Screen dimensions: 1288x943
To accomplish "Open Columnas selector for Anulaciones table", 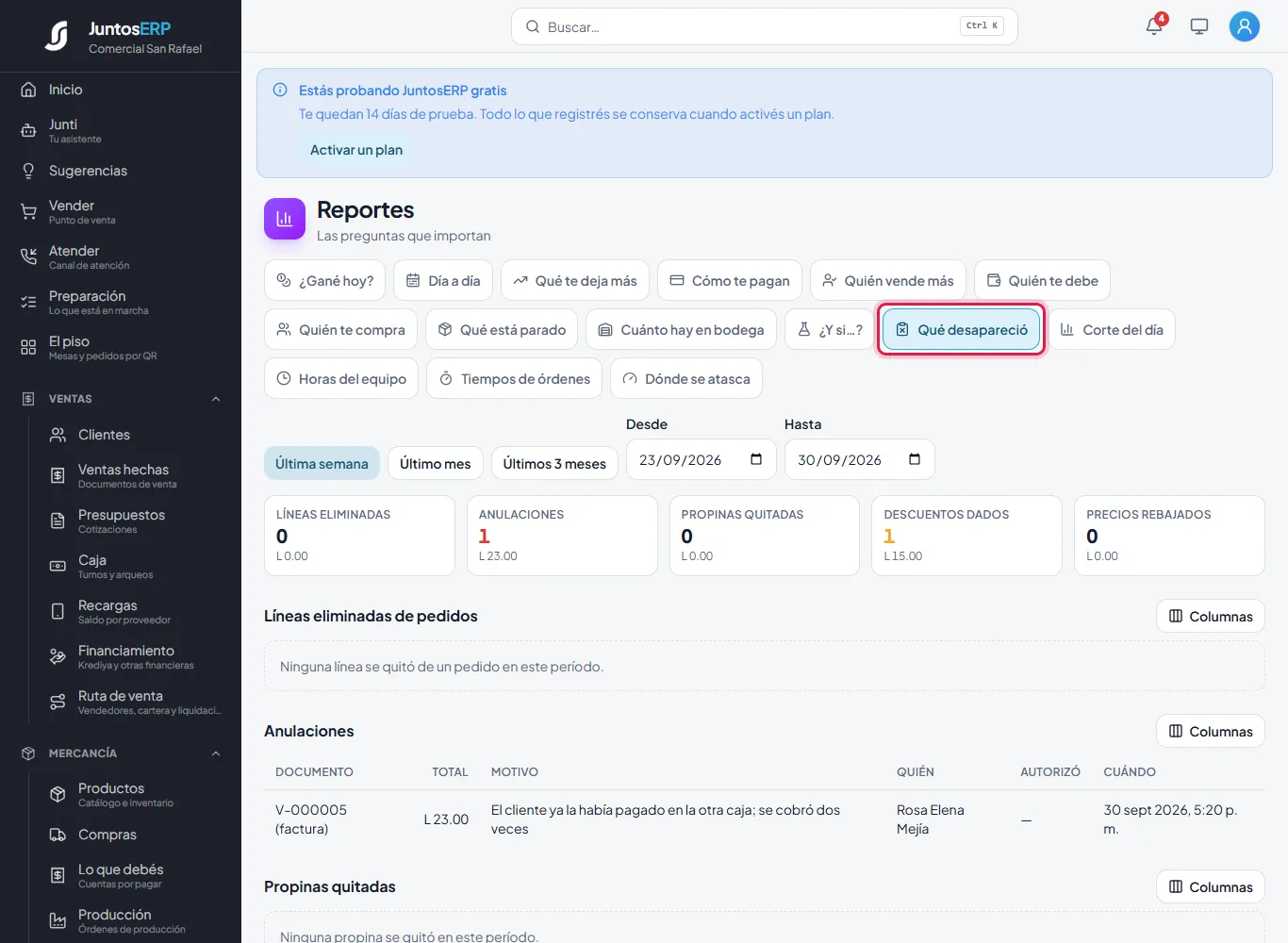I will (1211, 731).
